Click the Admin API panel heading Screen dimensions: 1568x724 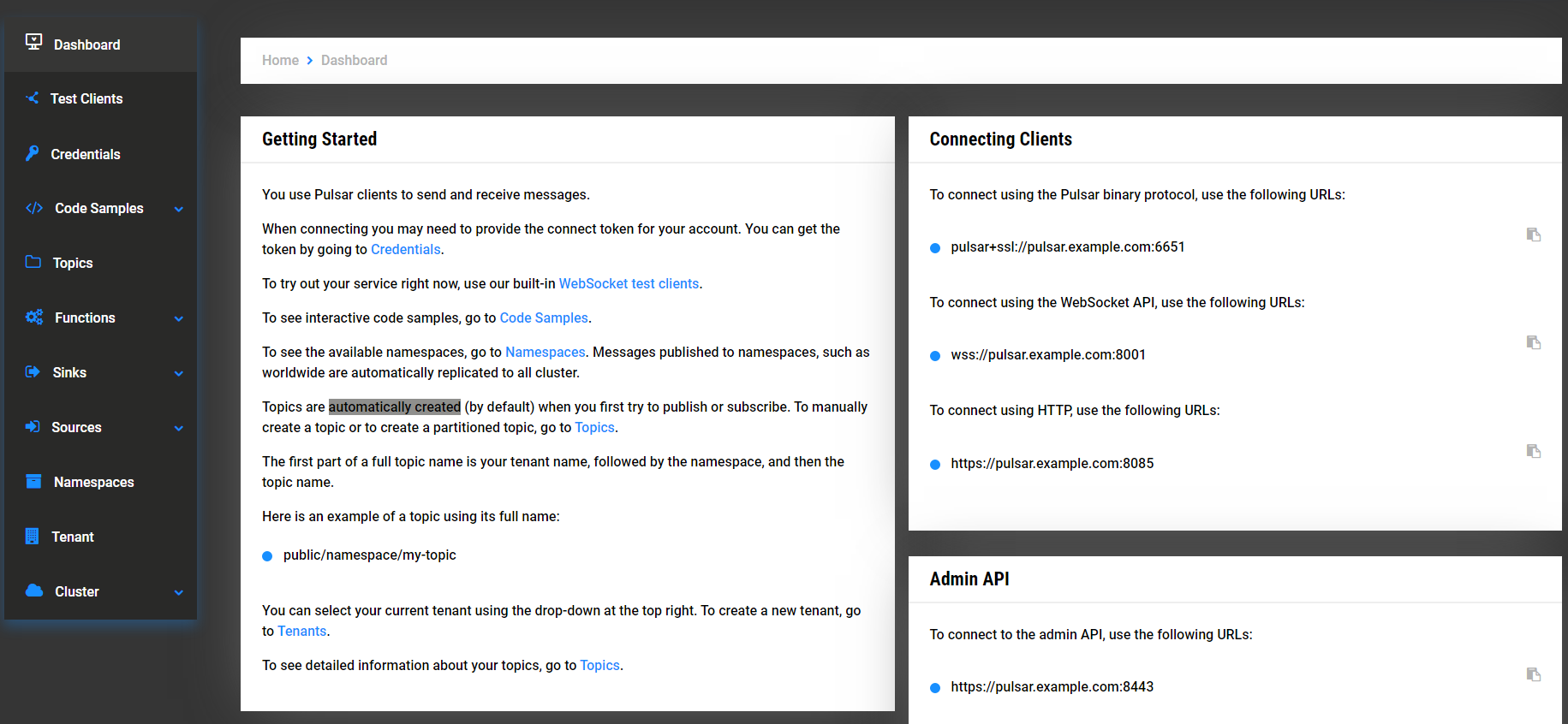tap(969, 579)
